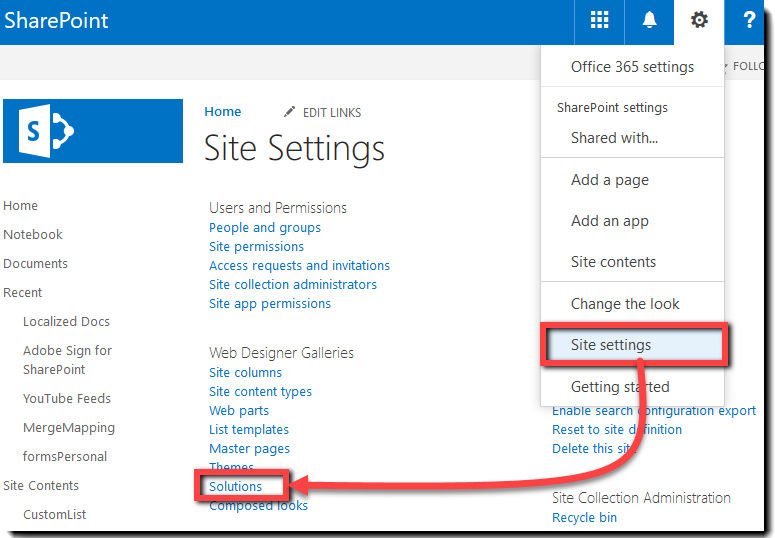The width and height of the screenshot is (775, 538).
Task: Open Site collection administrators
Action: (x=293, y=285)
